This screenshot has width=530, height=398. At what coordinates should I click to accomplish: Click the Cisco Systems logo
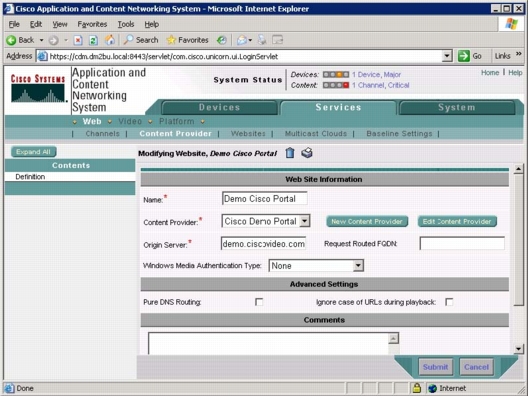click(38, 89)
